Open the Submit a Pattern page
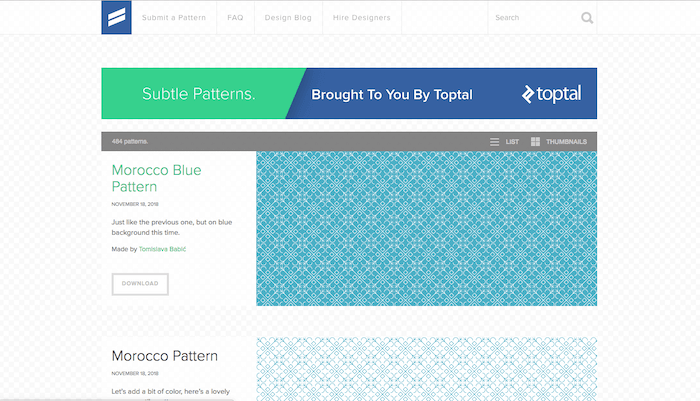The width and height of the screenshot is (700, 401). 174,18
